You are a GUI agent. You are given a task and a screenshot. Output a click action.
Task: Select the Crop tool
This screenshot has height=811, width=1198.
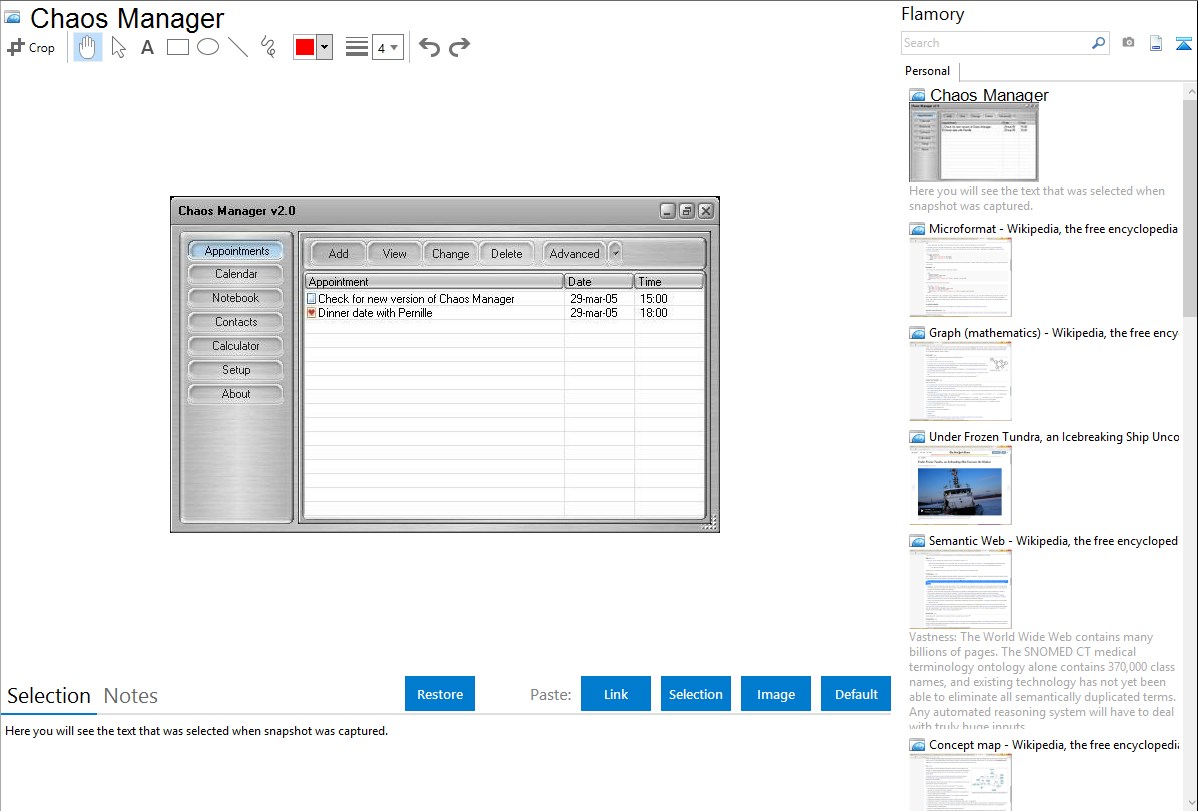pyautogui.click(x=31, y=47)
